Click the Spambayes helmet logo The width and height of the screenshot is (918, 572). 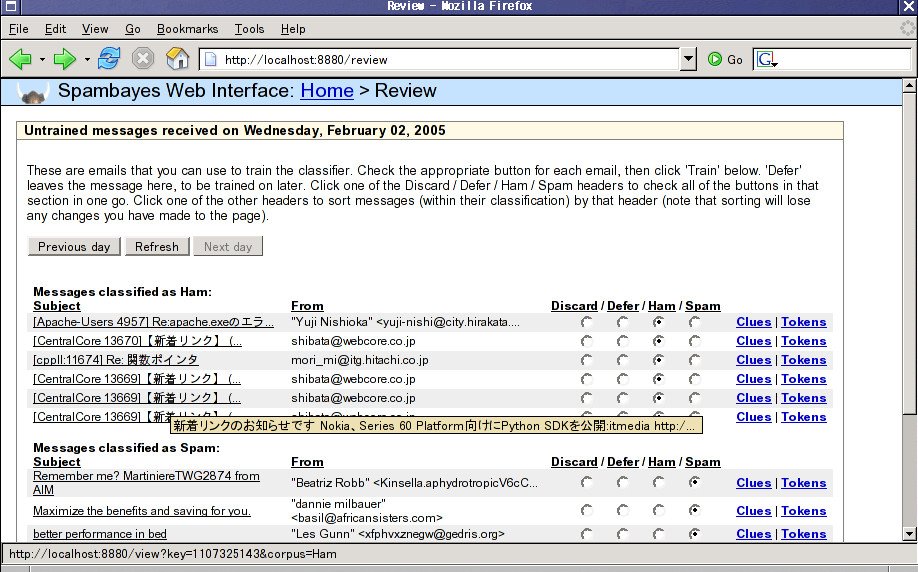pos(34,94)
